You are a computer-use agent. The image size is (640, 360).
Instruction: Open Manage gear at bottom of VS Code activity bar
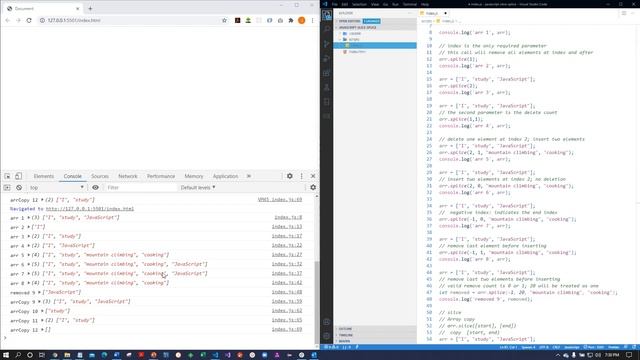(327, 336)
